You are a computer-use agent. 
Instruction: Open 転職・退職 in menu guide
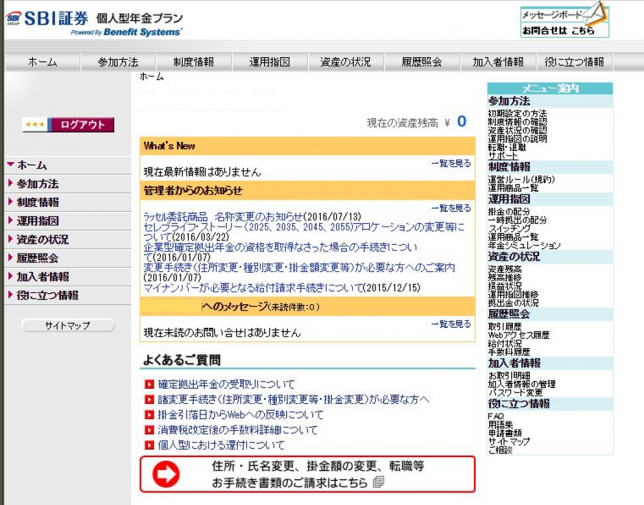(x=507, y=147)
